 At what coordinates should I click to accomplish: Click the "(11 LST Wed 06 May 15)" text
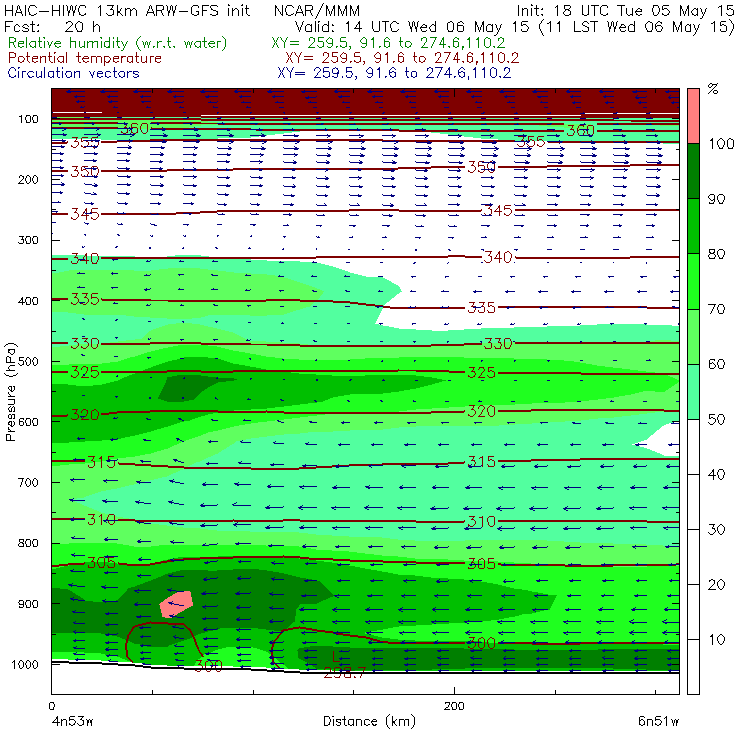(637, 27)
